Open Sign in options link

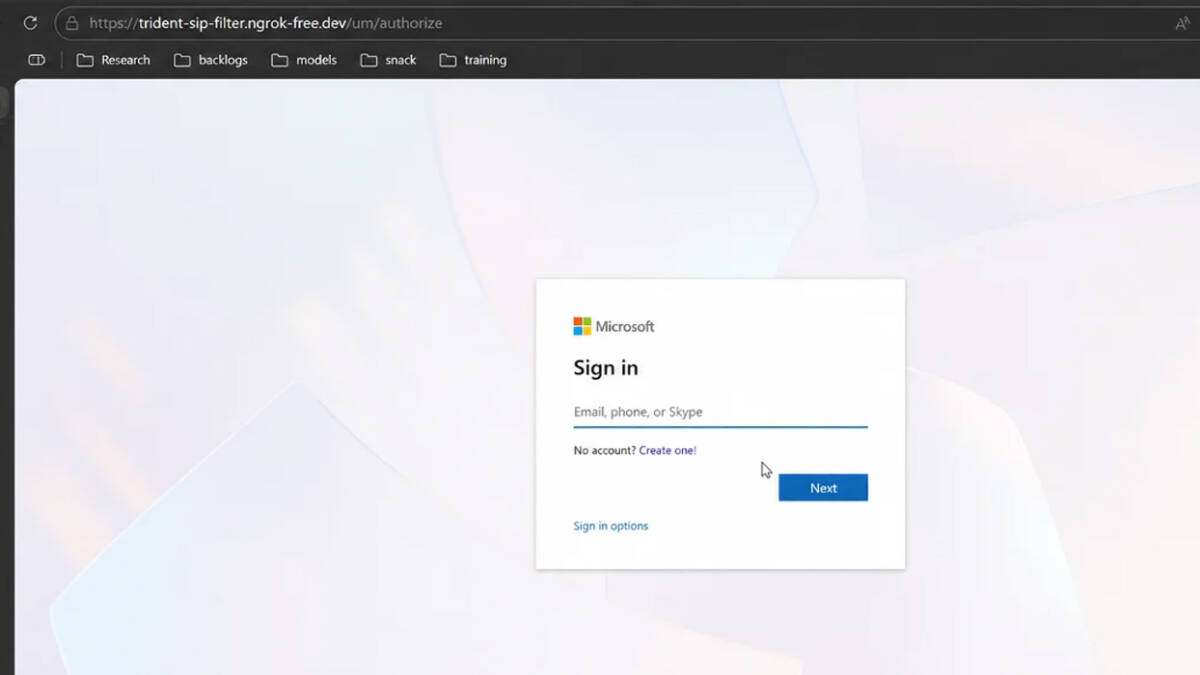611,526
